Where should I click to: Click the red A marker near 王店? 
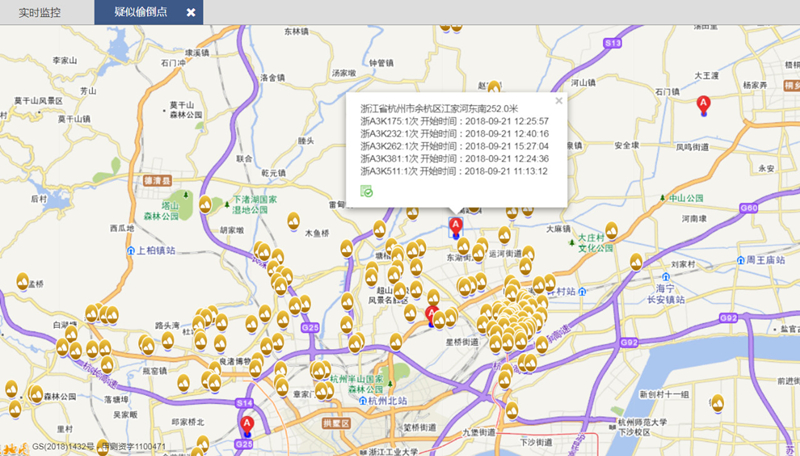703,103
